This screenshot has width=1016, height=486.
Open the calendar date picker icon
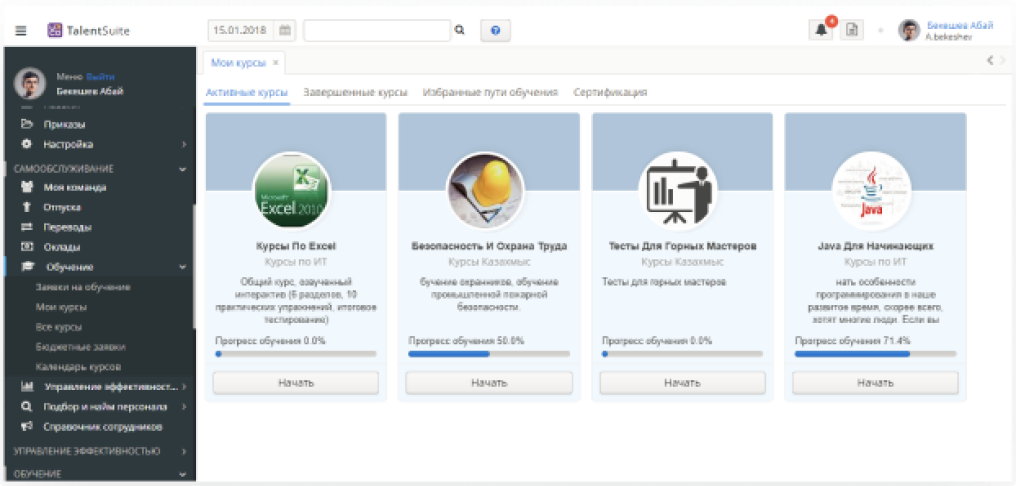pyautogui.click(x=285, y=30)
